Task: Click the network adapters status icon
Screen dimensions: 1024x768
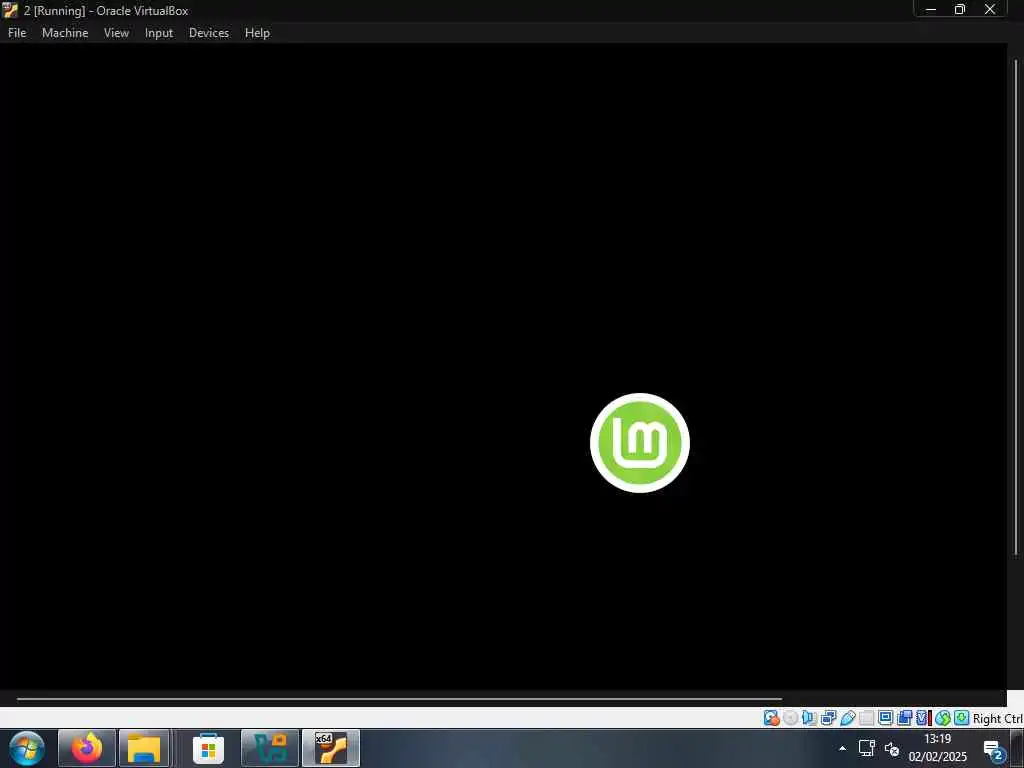Action: (x=829, y=718)
